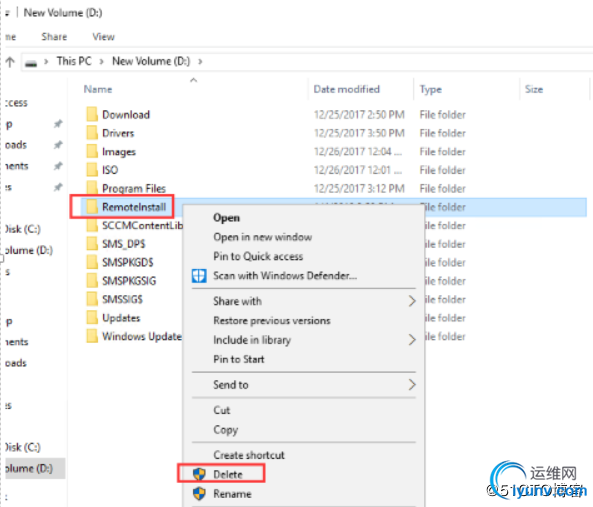Sort by the Date modified column
Screen dimensions: 593x507
click(346, 89)
